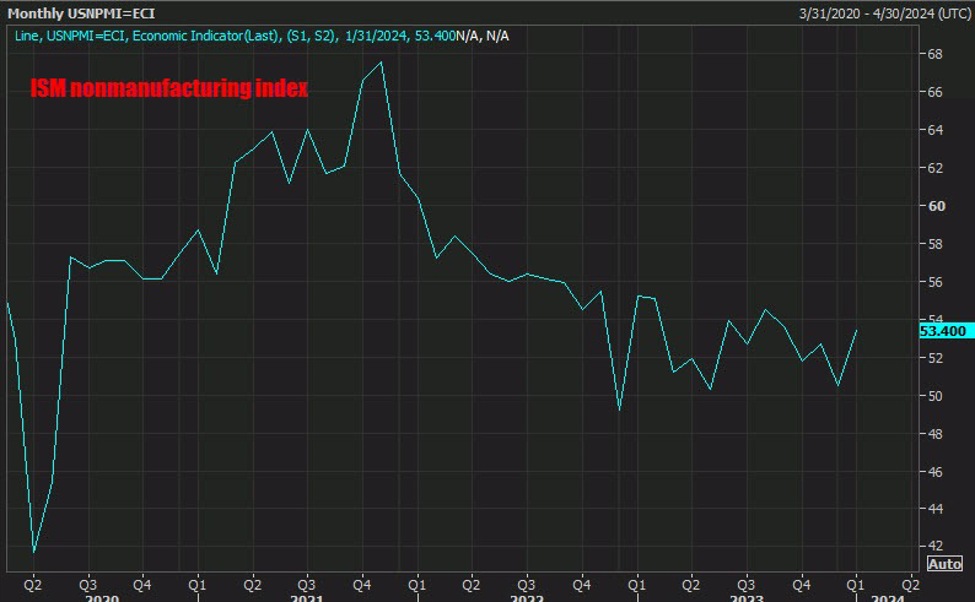Click the Monthly USNPMI=ECI chart title
Image resolution: width=975 pixels, height=602 pixels.
click(81, 13)
